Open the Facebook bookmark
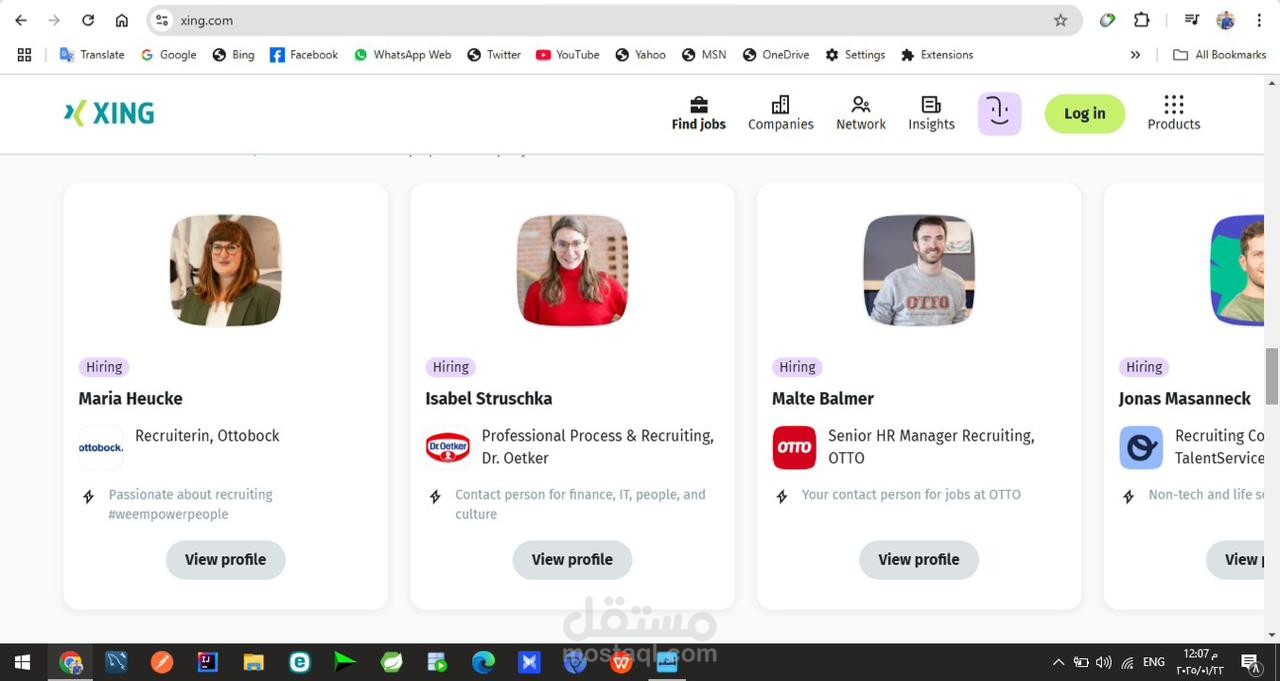The width and height of the screenshot is (1280, 681). [304, 55]
